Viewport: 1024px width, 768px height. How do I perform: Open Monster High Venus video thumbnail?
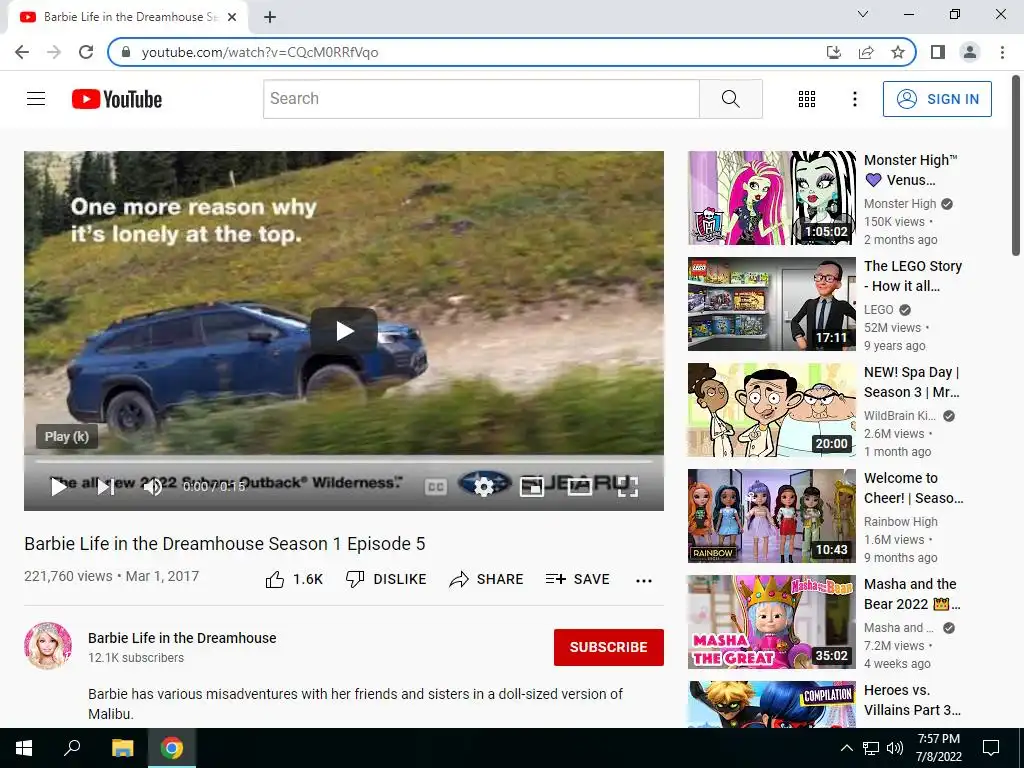(x=772, y=198)
